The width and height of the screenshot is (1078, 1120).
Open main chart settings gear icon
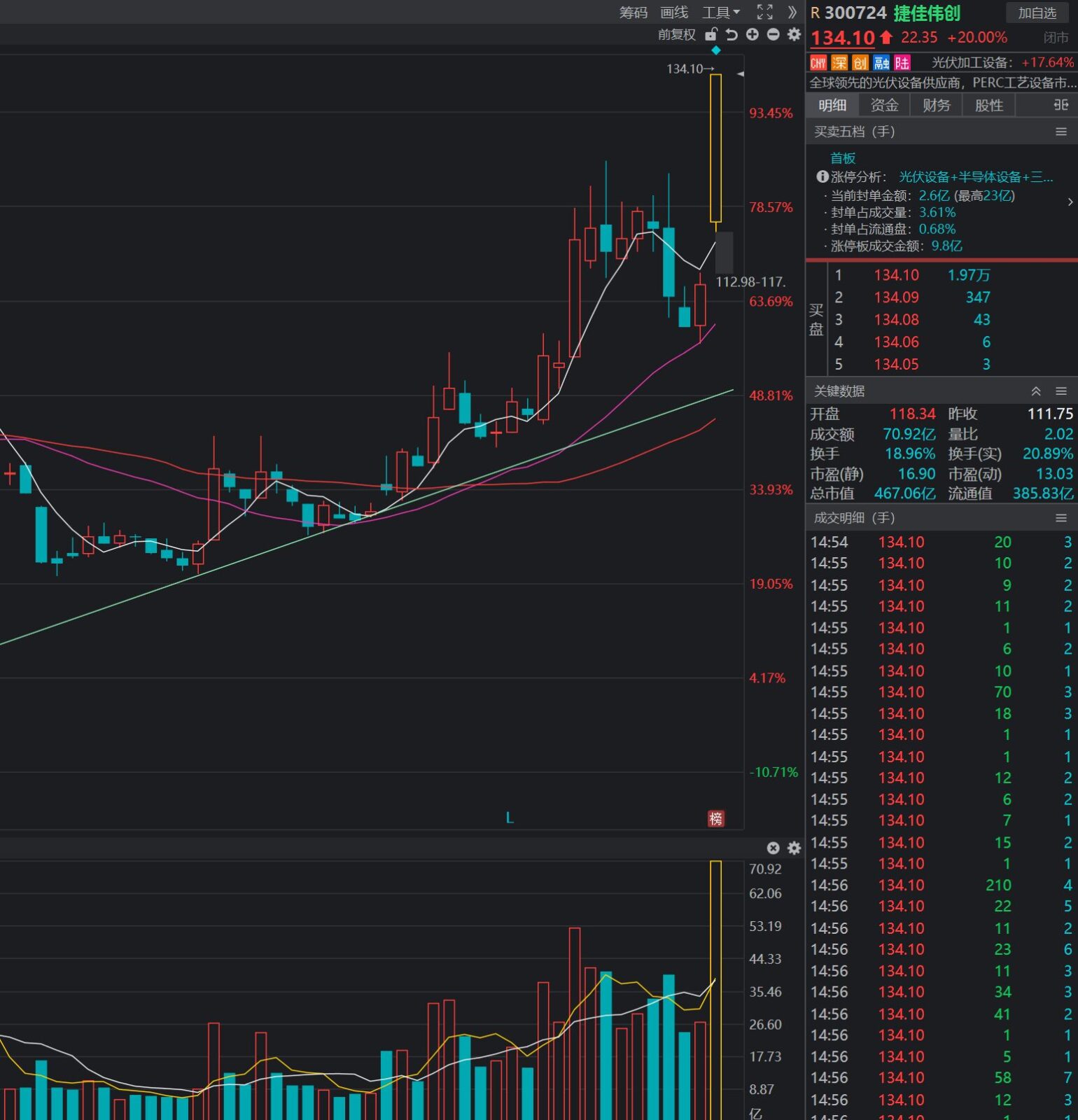794,34
